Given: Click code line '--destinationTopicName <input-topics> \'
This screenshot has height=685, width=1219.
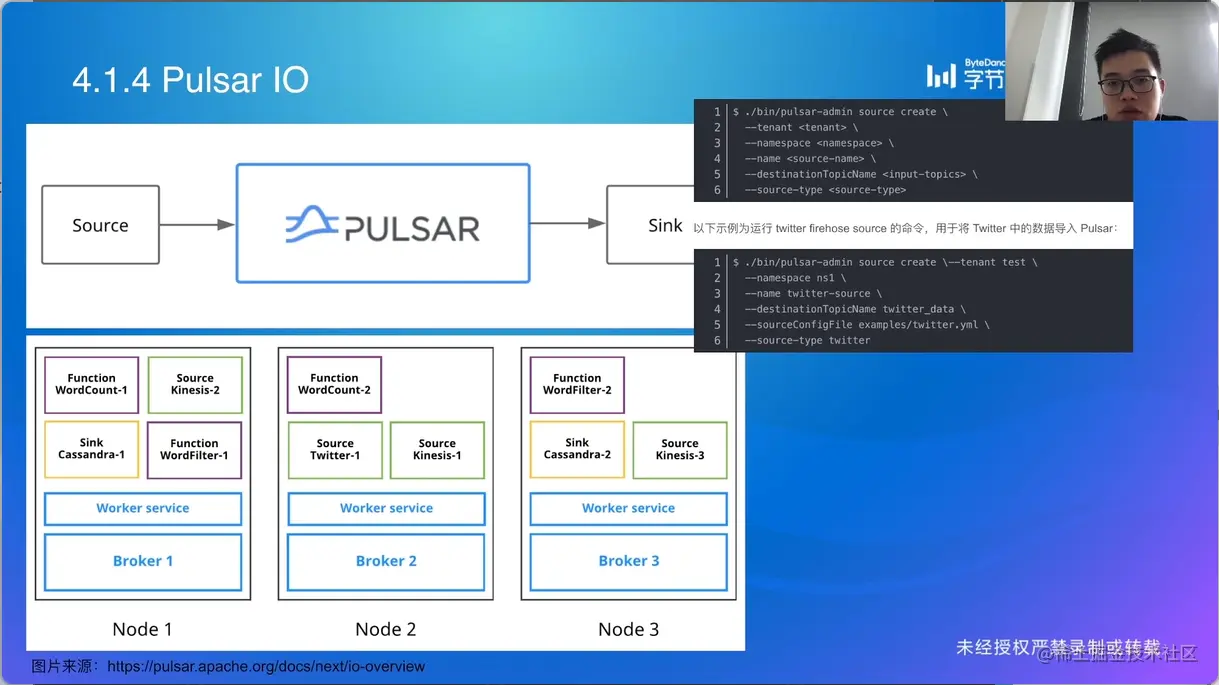Looking at the screenshot, I should (861, 174).
